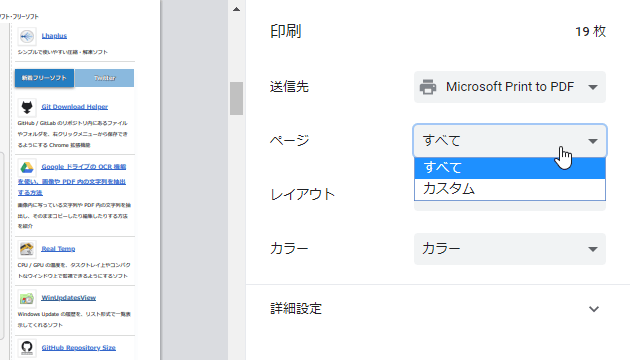Click the preview scrollbar thumb
This screenshot has height=360, width=630.
[236, 98]
